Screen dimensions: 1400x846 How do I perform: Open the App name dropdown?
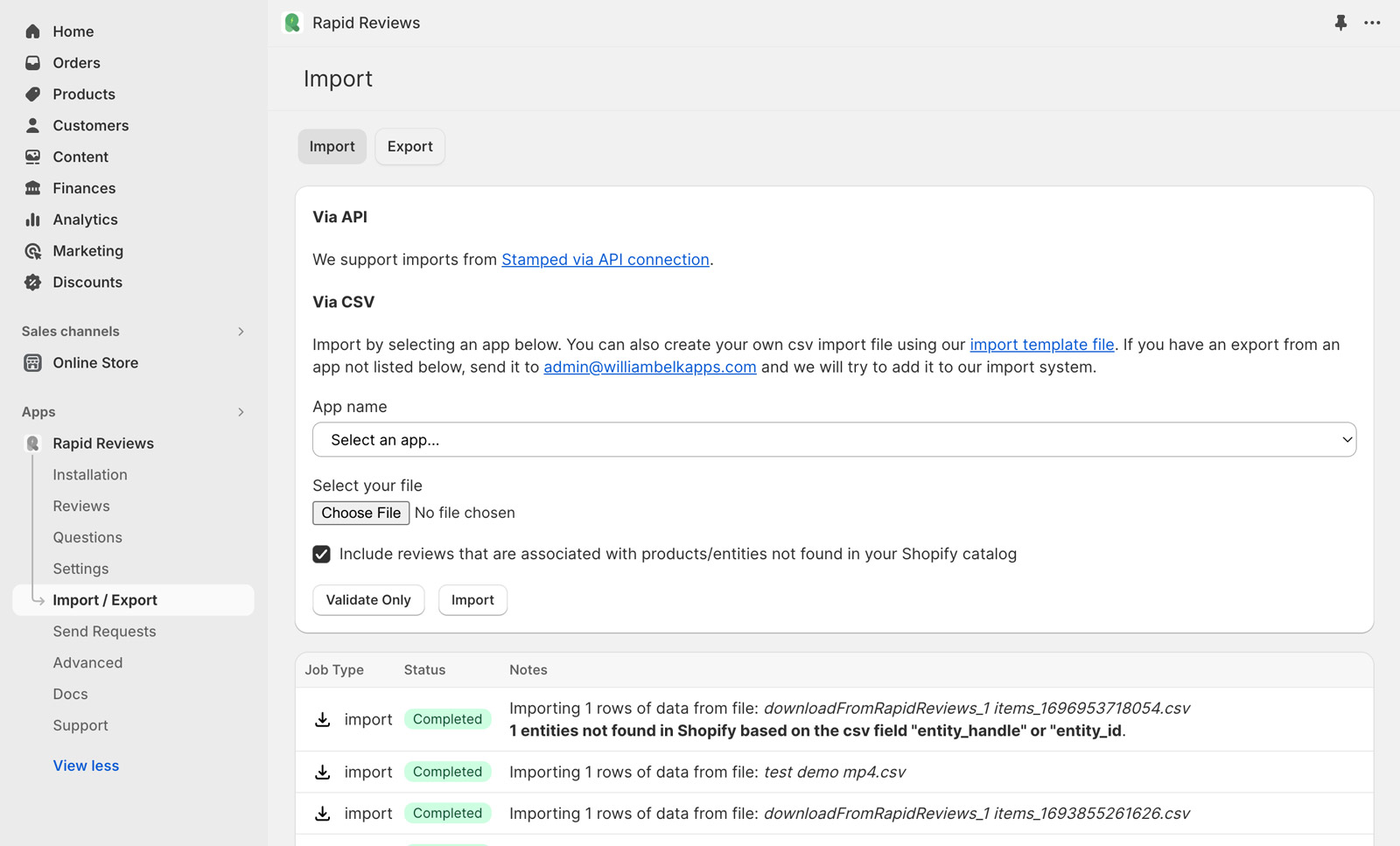coord(834,440)
